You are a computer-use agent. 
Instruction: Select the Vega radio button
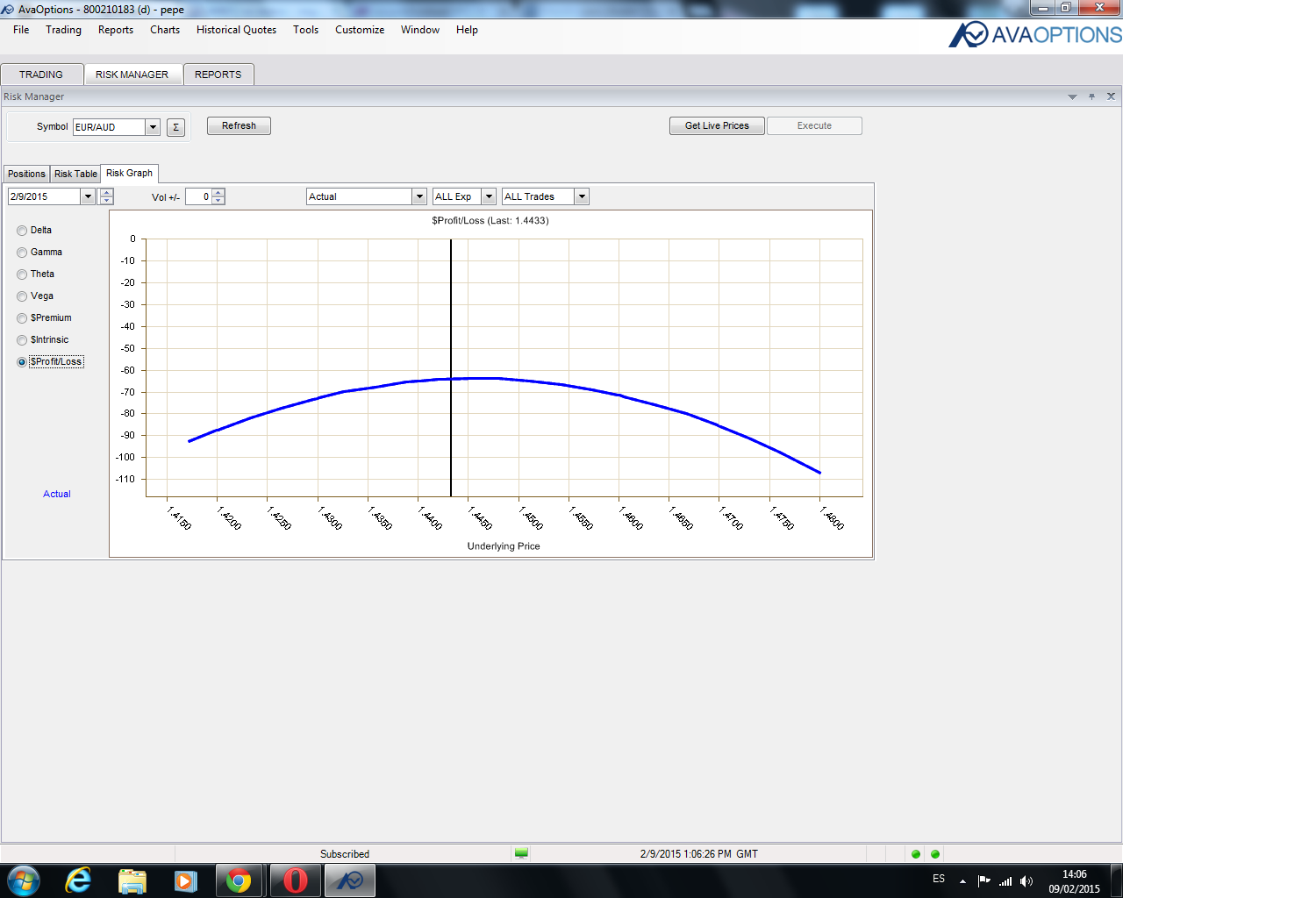click(22, 296)
